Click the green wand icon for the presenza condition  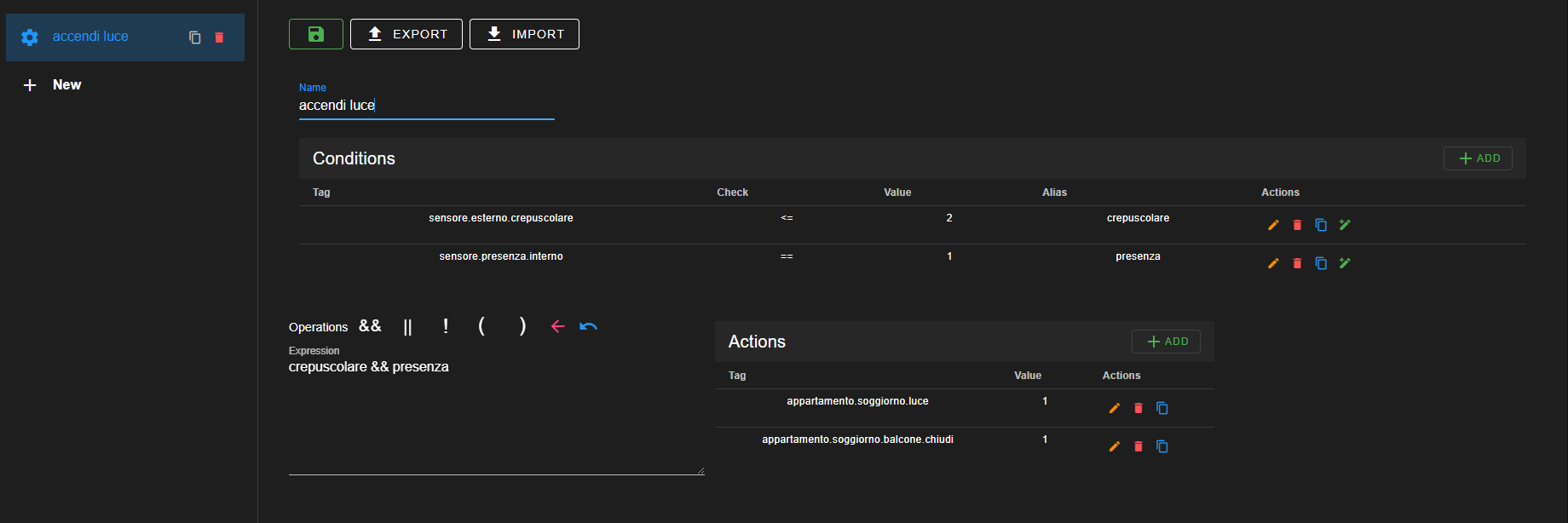tap(1345, 263)
